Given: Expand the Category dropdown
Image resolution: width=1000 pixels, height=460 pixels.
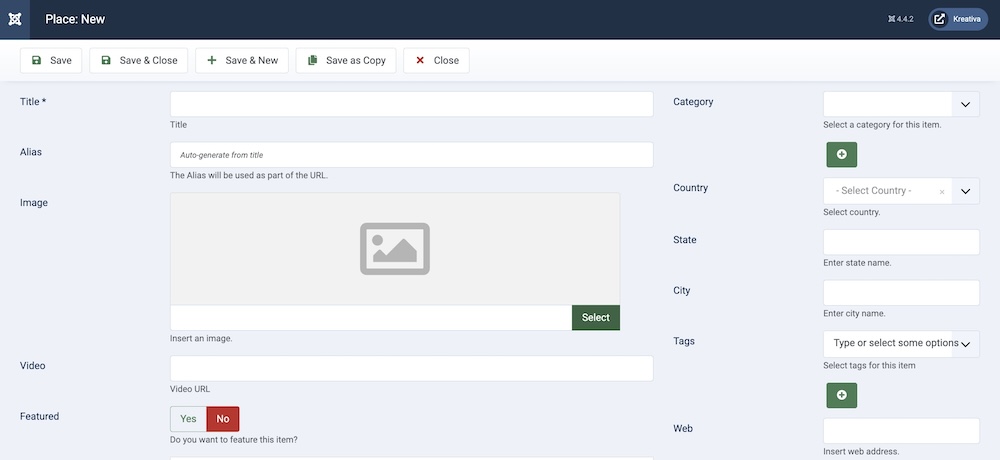Looking at the screenshot, I should [x=965, y=104].
